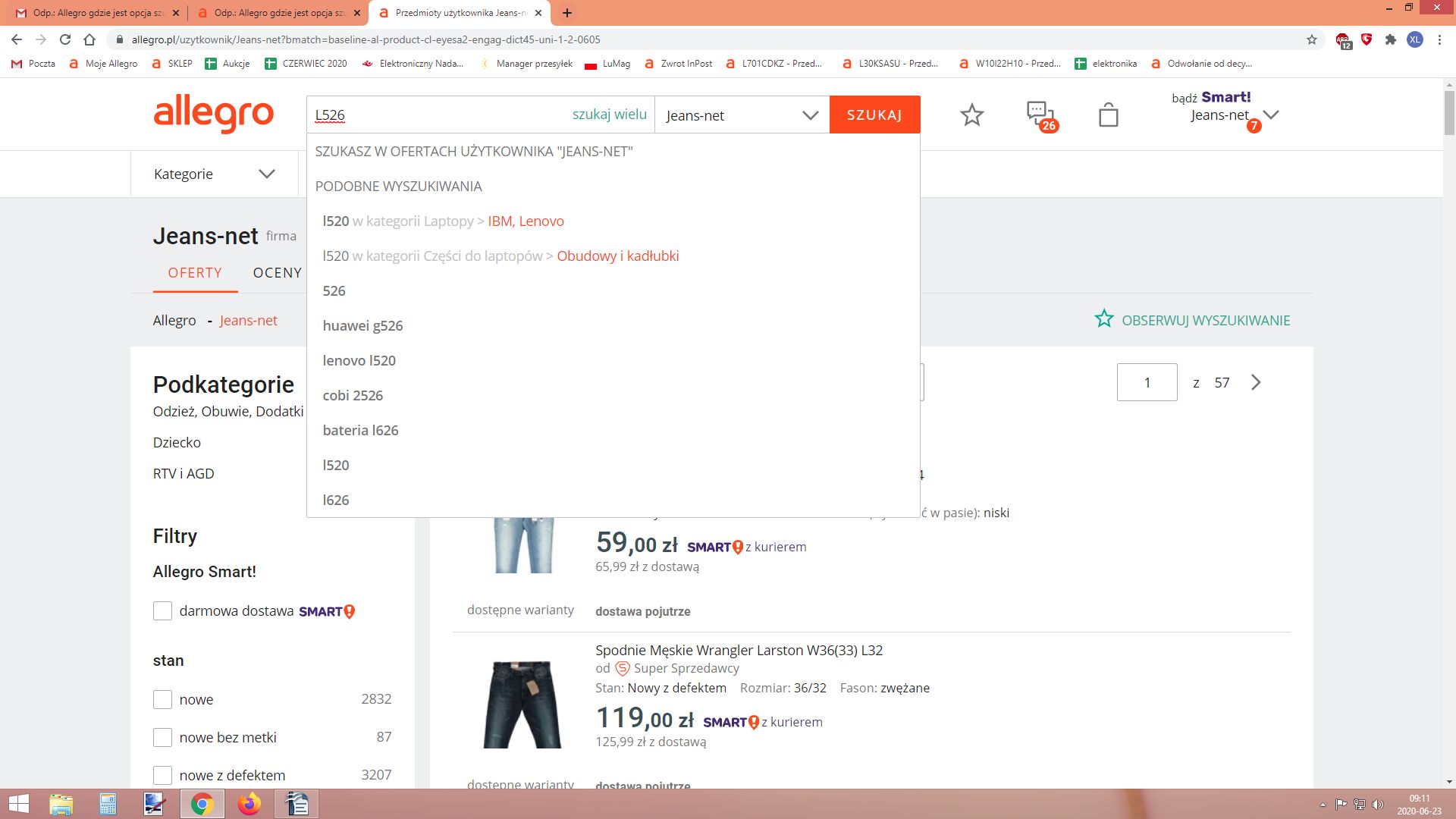Go to next results page arrow
1456x819 pixels.
pyautogui.click(x=1256, y=382)
